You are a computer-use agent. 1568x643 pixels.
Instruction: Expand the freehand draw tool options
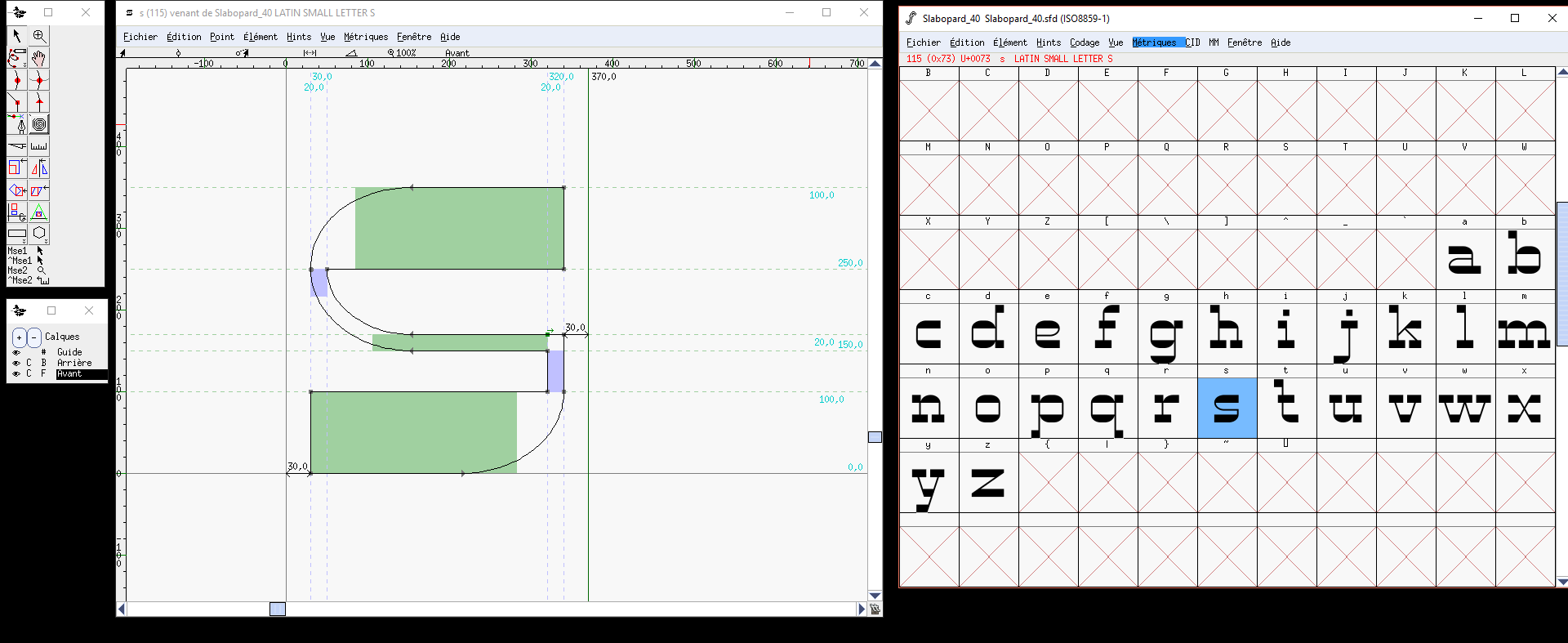coord(26,65)
